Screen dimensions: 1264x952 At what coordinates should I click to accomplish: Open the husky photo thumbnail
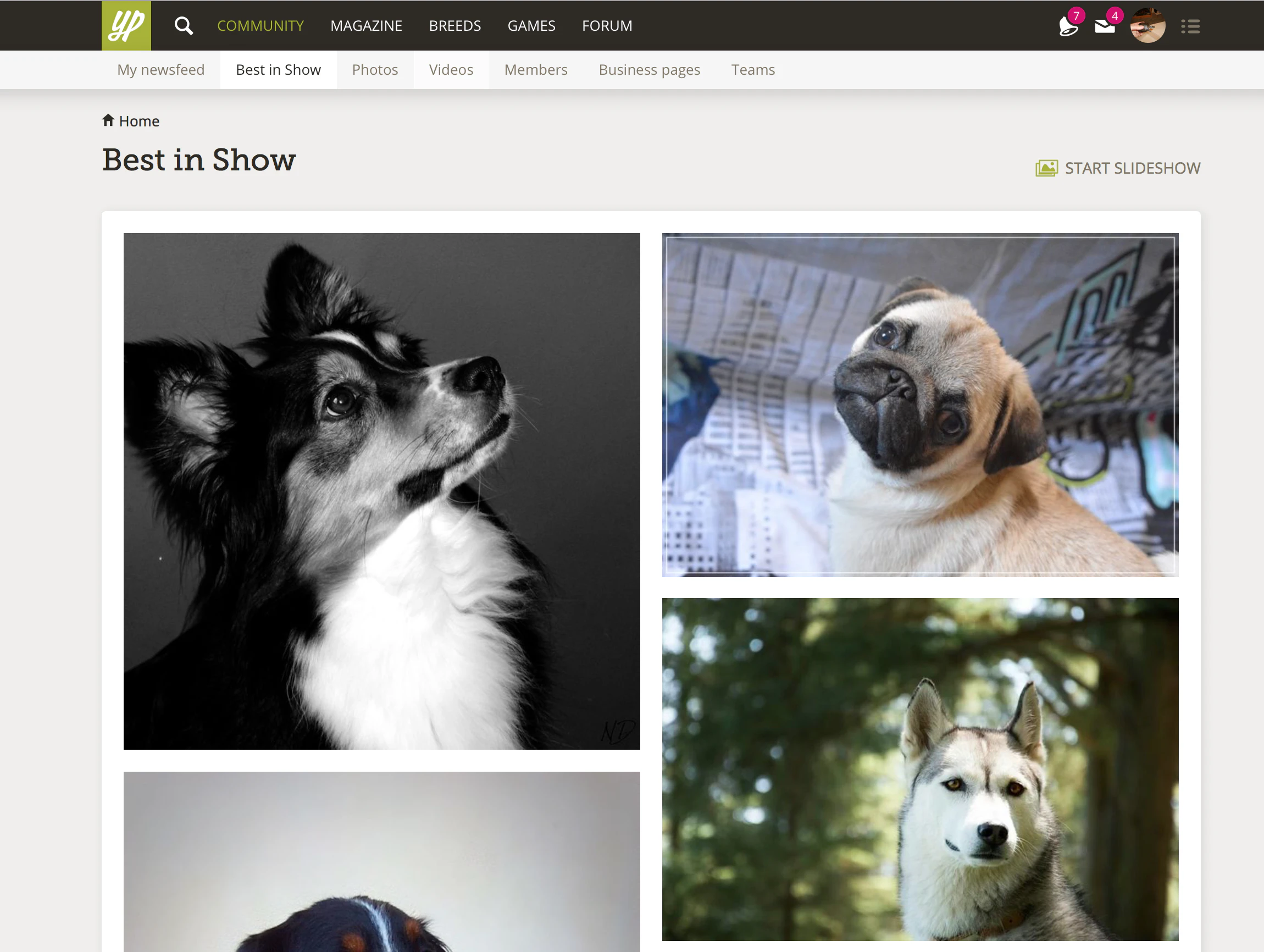click(x=920, y=769)
